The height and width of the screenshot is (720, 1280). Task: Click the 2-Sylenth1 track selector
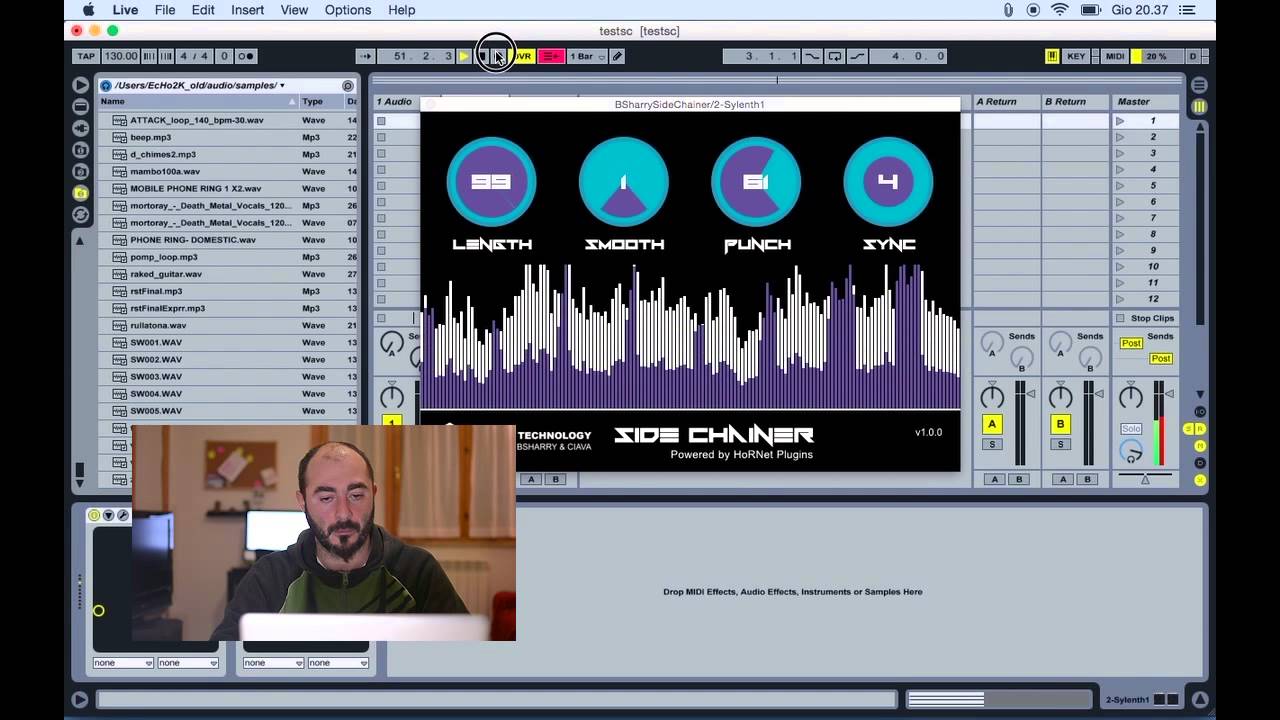click(1141, 700)
